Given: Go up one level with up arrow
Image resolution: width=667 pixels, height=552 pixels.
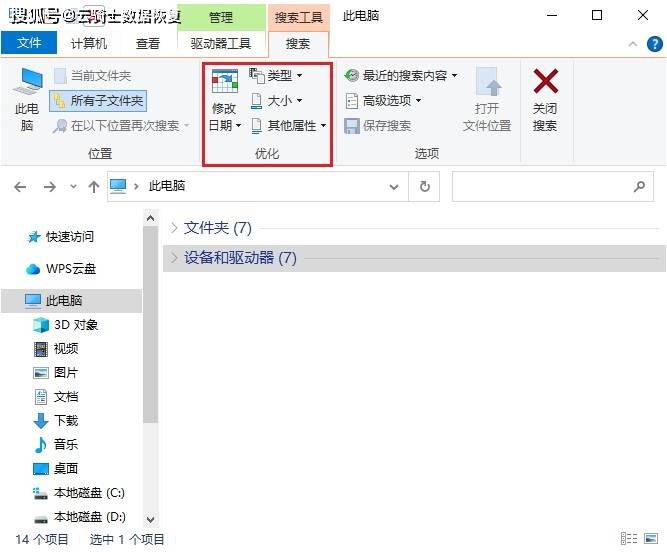Looking at the screenshot, I should (94, 187).
